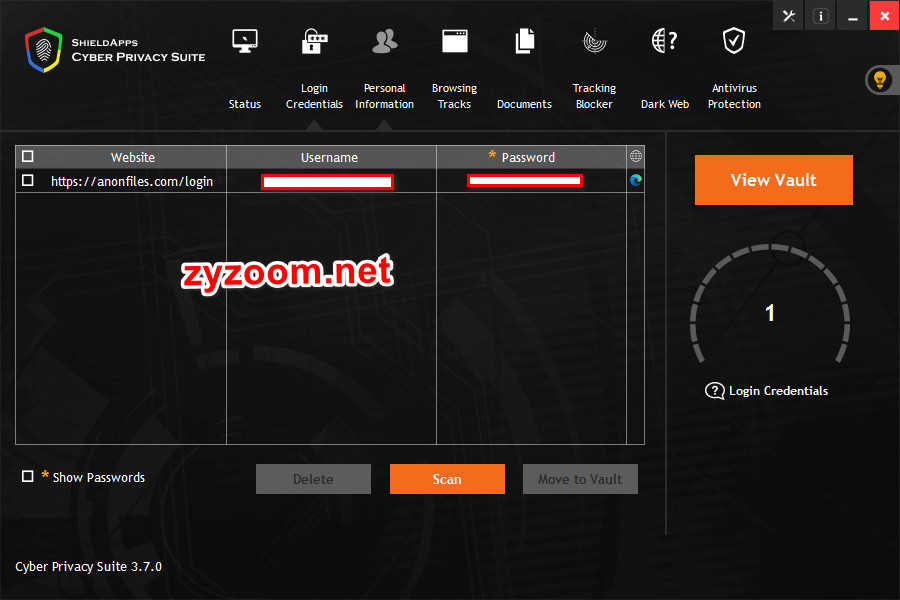Viewport: 900px width, 600px height.
Task: Click the question mark Login Credentials help icon
Action: (x=715, y=391)
